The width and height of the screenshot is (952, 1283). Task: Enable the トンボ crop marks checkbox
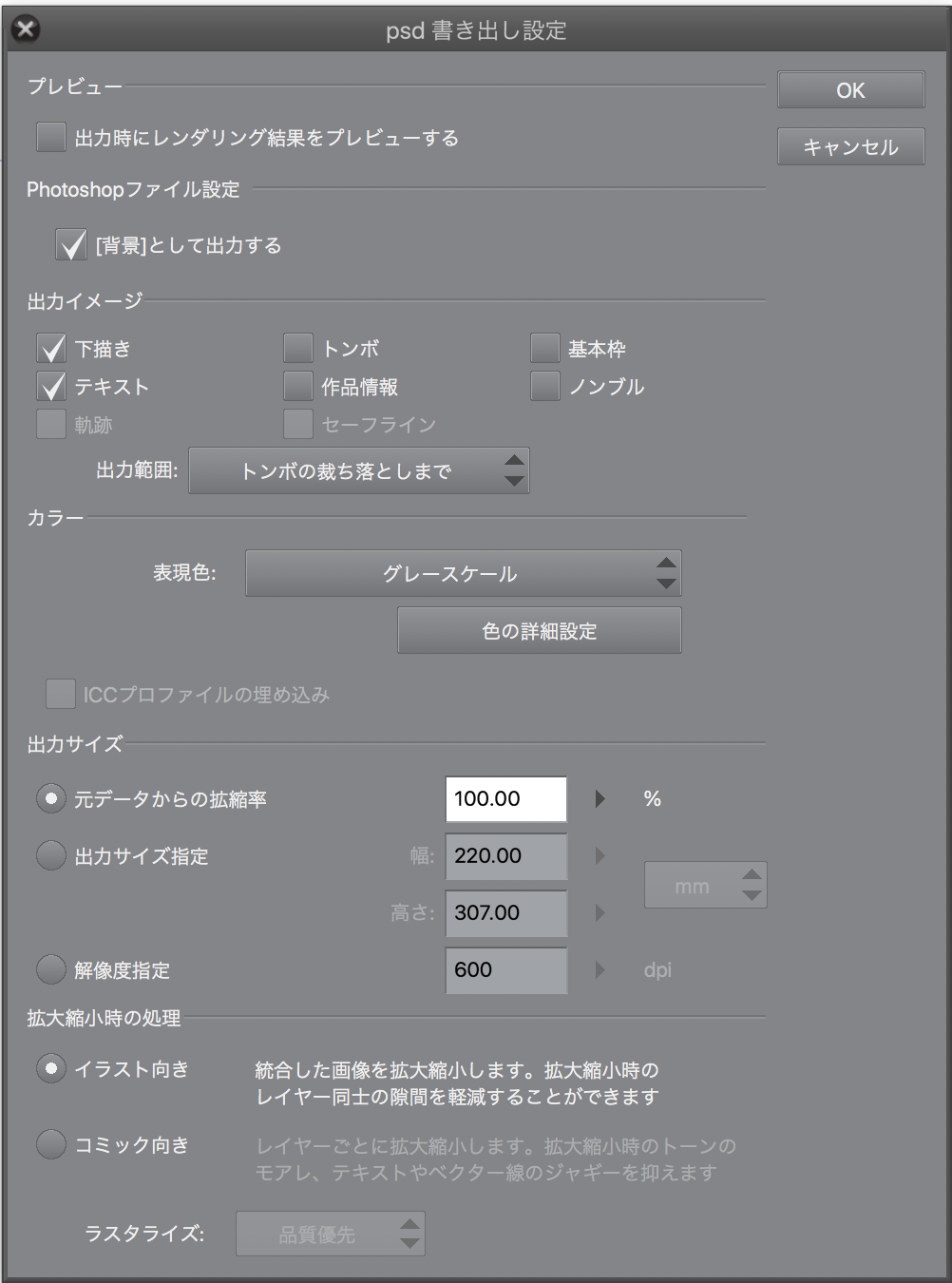tap(298, 348)
